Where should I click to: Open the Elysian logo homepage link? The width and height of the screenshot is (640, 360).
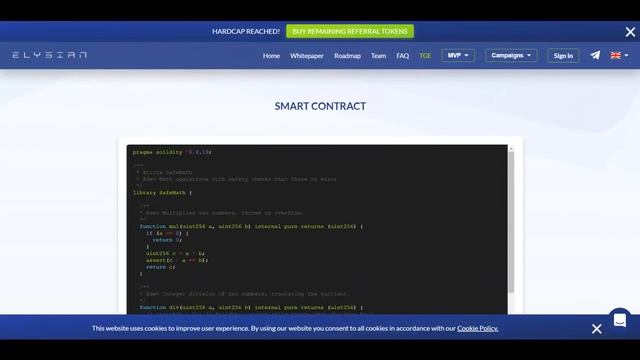[x=49, y=55]
